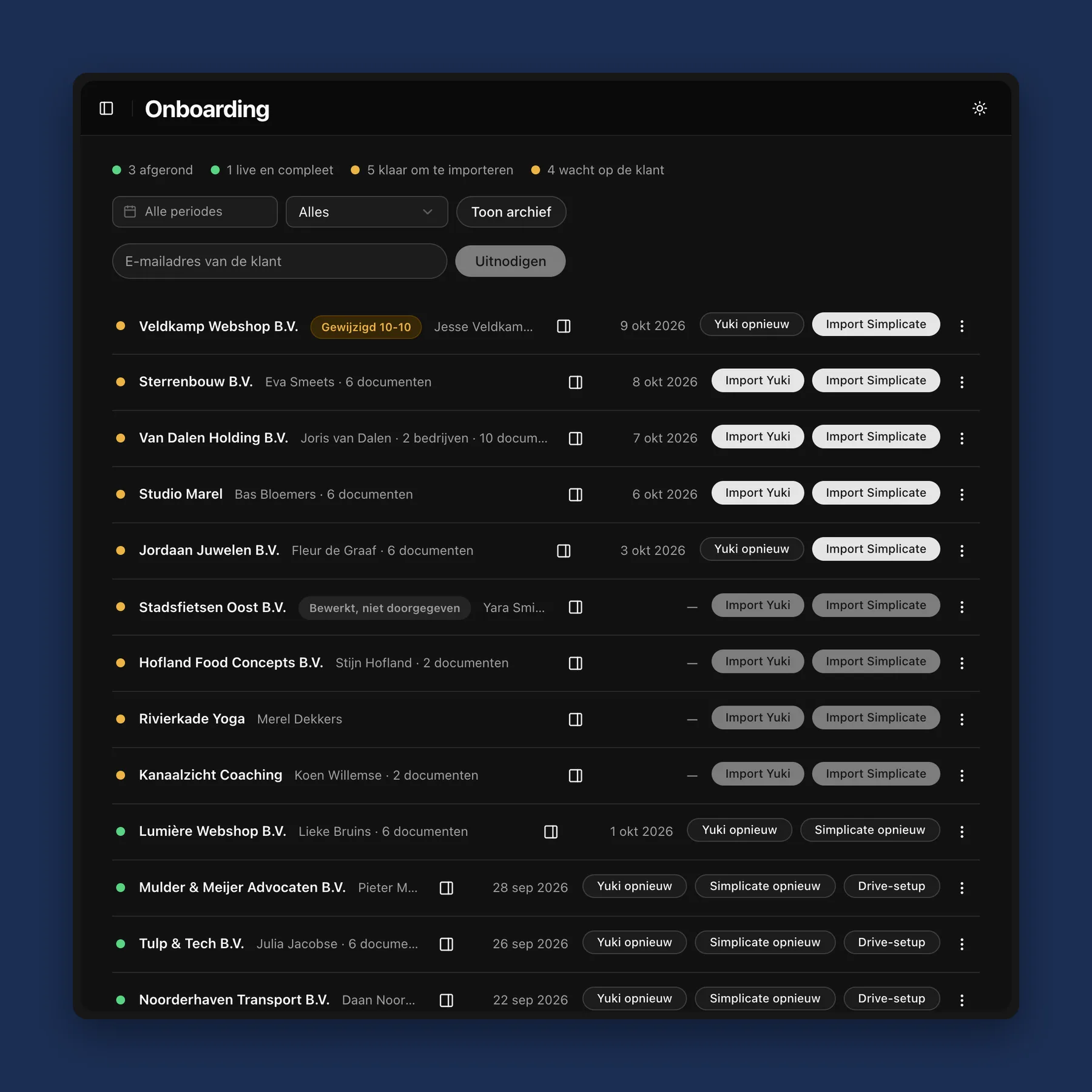The image size is (1092, 1092).
Task: Click the Gewijzigd 10-10 badge
Action: pyautogui.click(x=366, y=327)
